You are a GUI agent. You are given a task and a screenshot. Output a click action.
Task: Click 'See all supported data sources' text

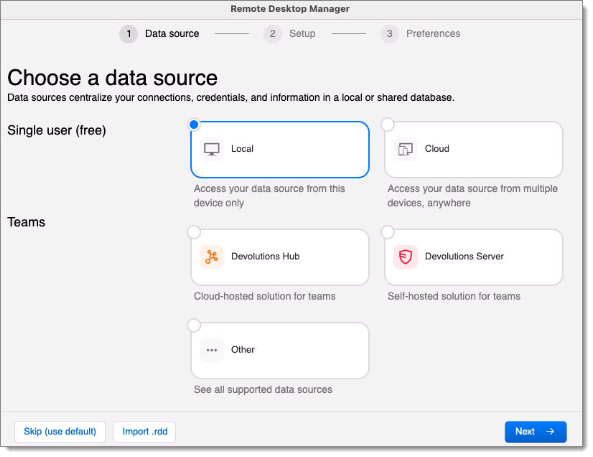pos(263,390)
